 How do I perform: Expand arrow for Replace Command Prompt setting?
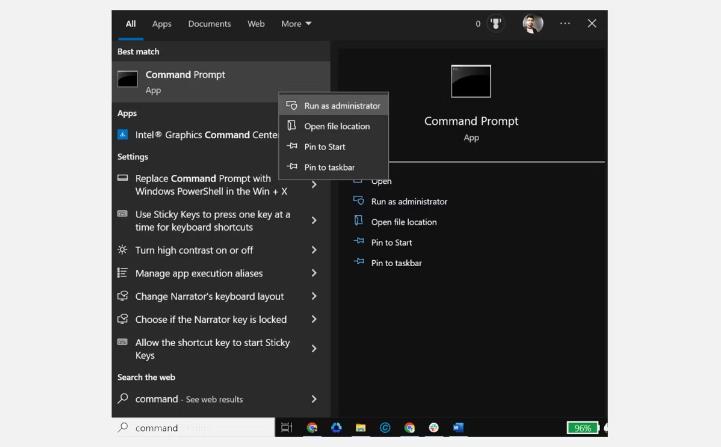pyautogui.click(x=314, y=185)
